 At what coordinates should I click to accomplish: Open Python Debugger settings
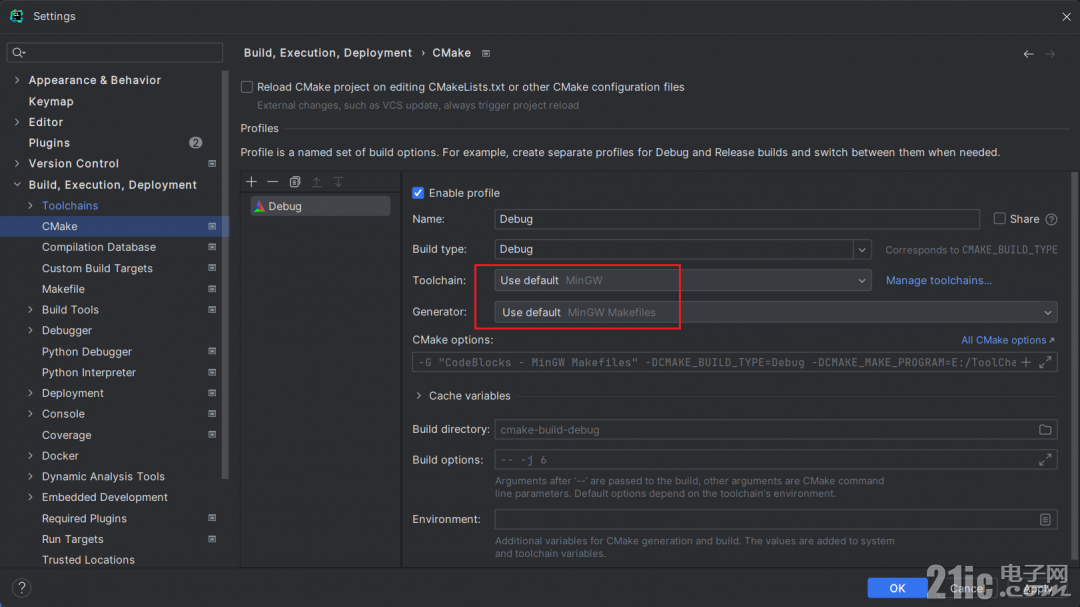click(x=87, y=352)
